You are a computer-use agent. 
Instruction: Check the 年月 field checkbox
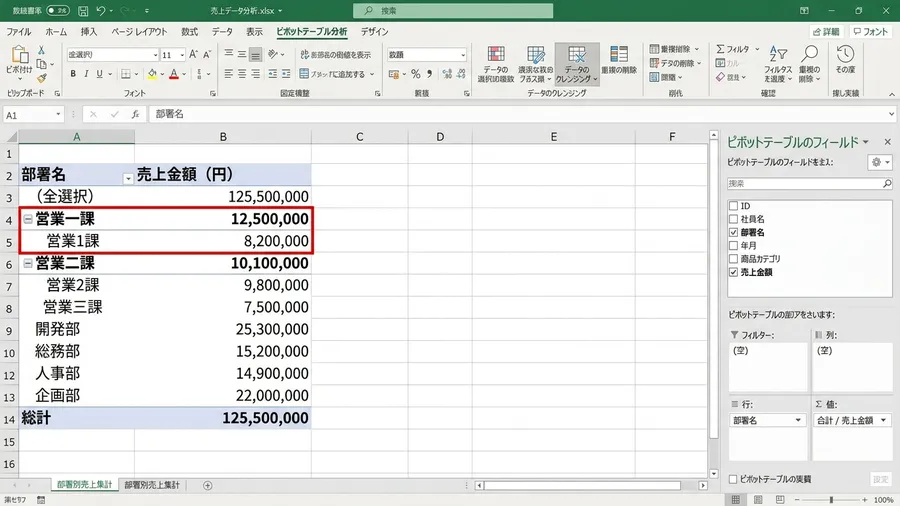click(x=733, y=246)
